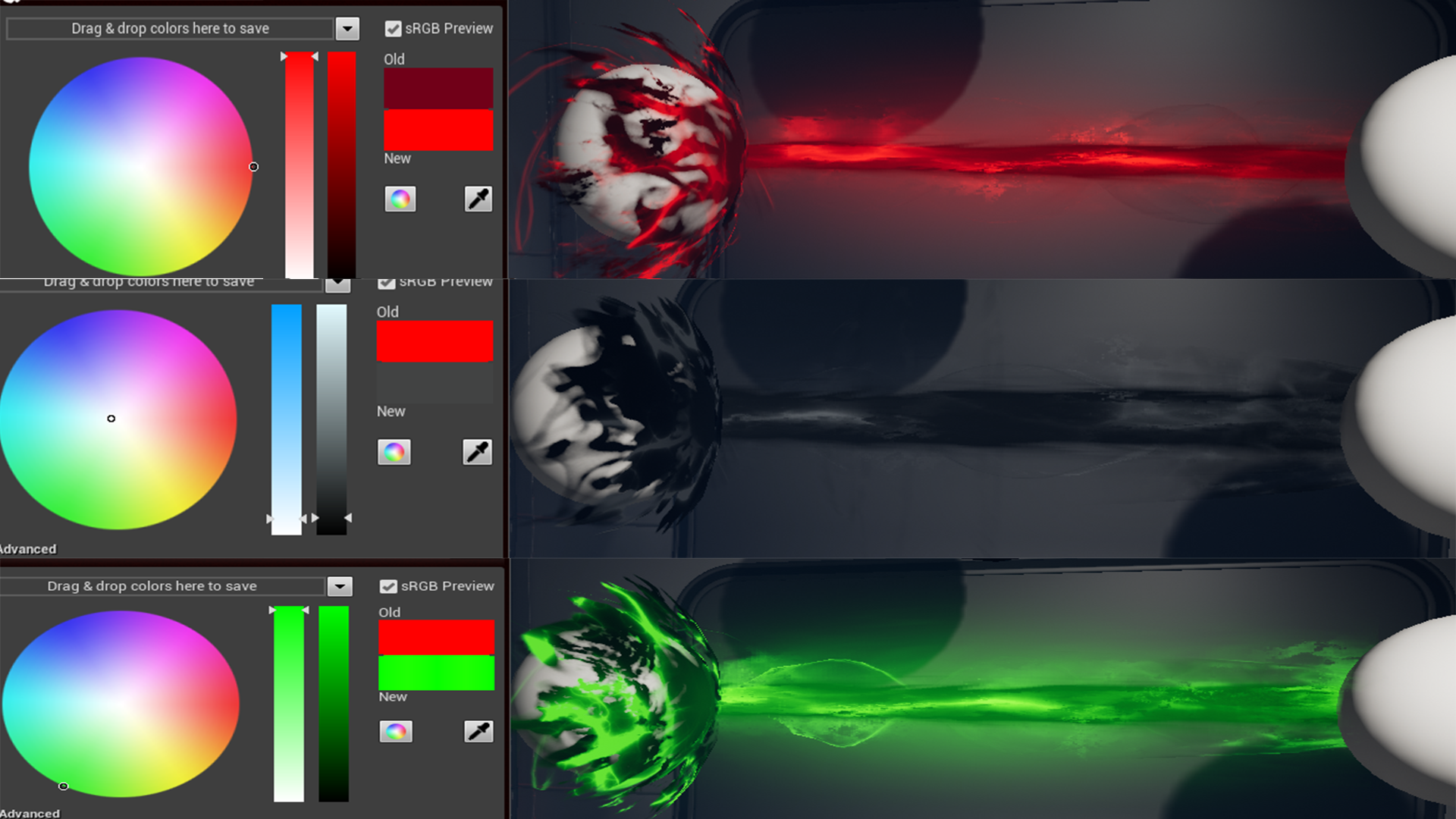Screen dimensions: 1456x819
Task: Click the dropdown arrow on top color saver bar
Action: (x=348, y=28)
